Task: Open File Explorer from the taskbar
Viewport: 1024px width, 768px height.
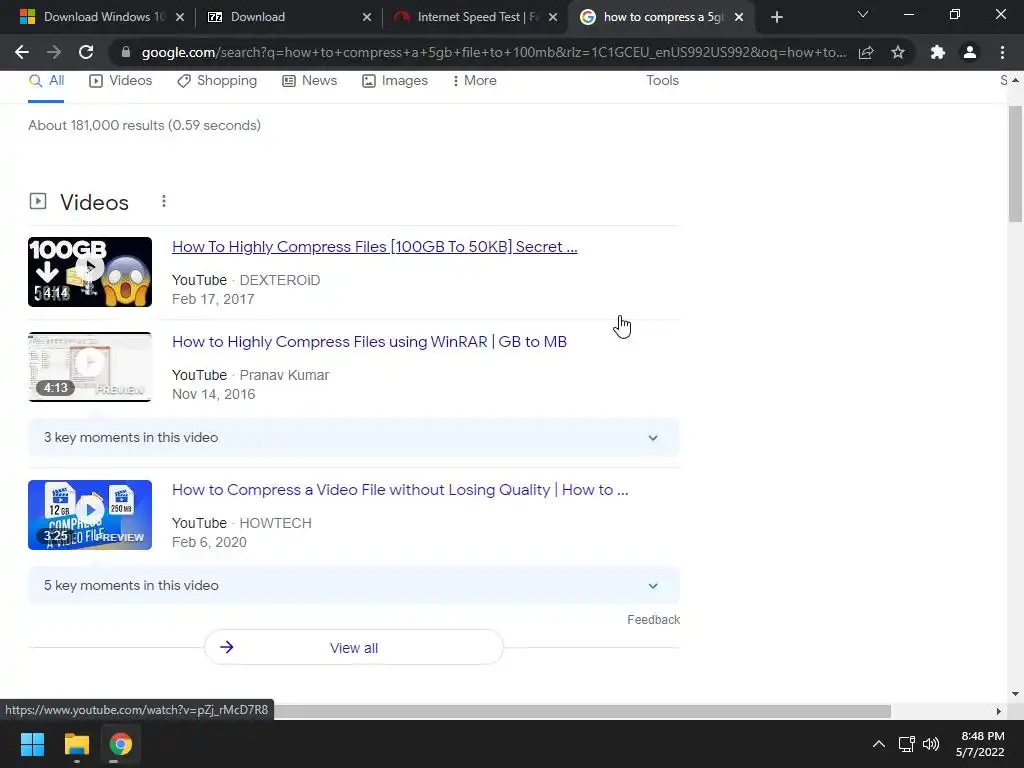Action: 76,744
